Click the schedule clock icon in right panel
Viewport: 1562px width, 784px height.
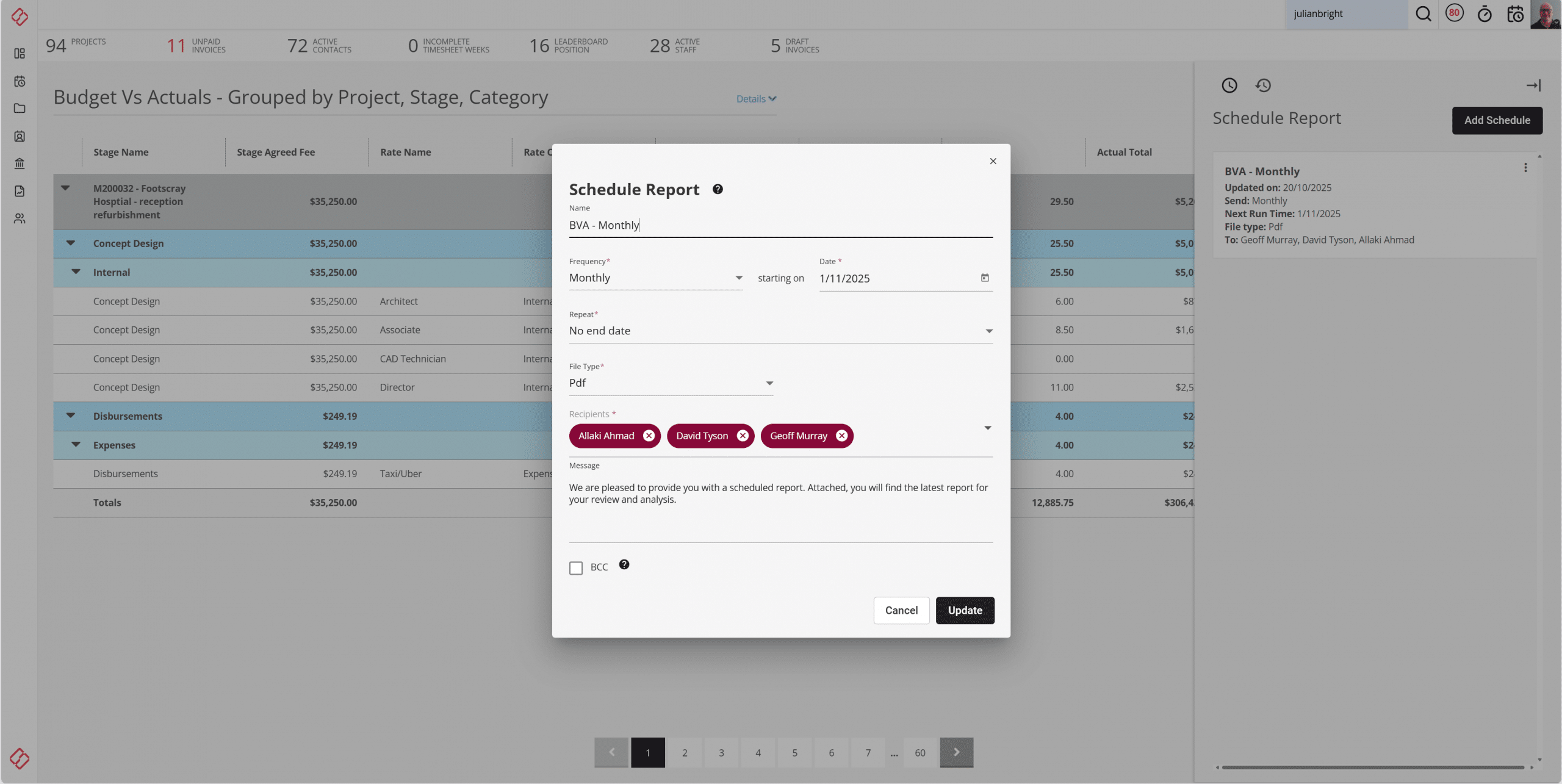coord(1229,85)
